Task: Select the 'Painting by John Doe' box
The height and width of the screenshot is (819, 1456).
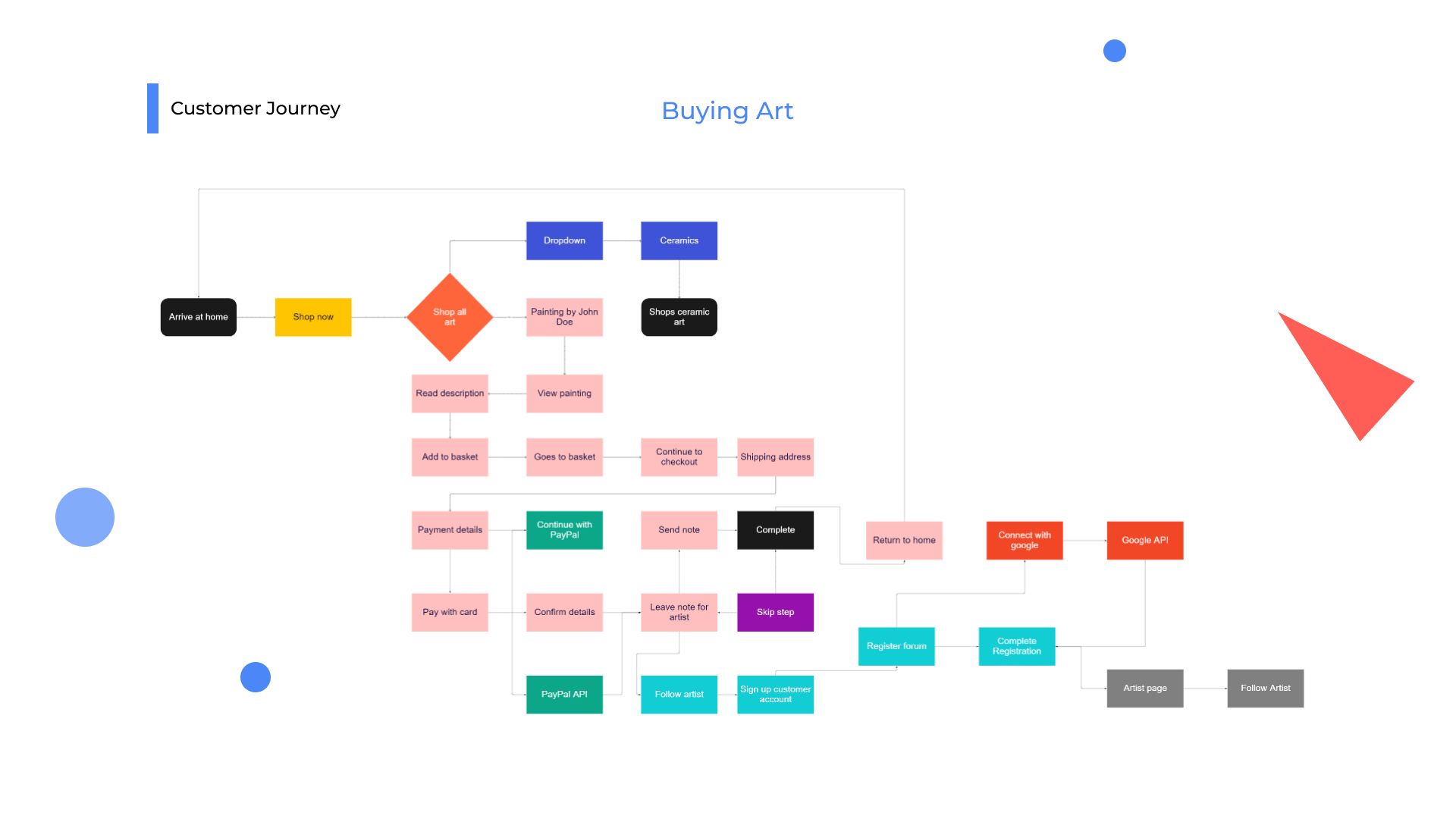Action: [564, 317]
